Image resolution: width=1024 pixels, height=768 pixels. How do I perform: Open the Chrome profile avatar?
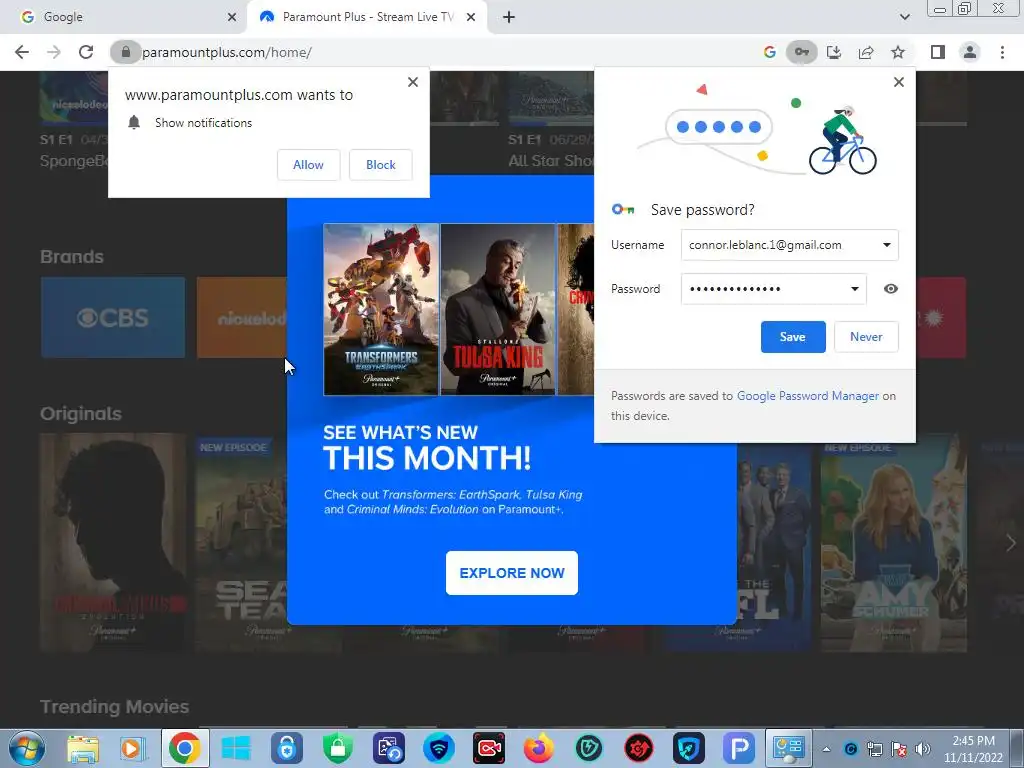970,52
